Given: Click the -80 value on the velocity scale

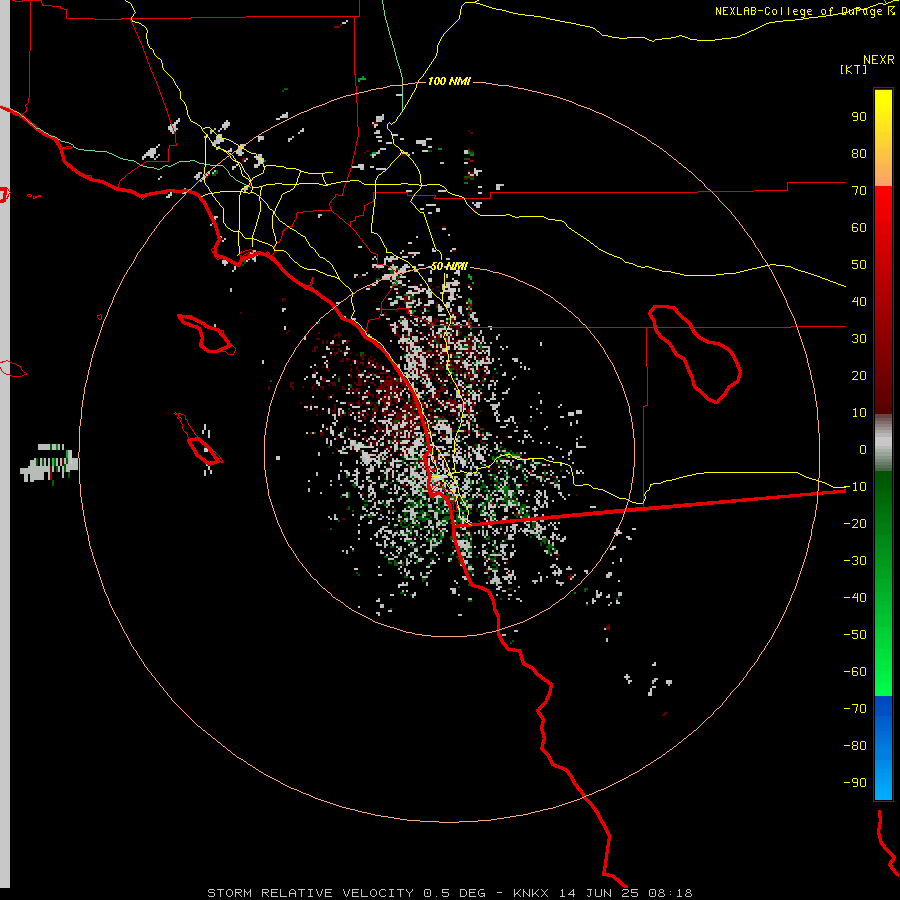Looking at the screenshot, I should 855,746.
